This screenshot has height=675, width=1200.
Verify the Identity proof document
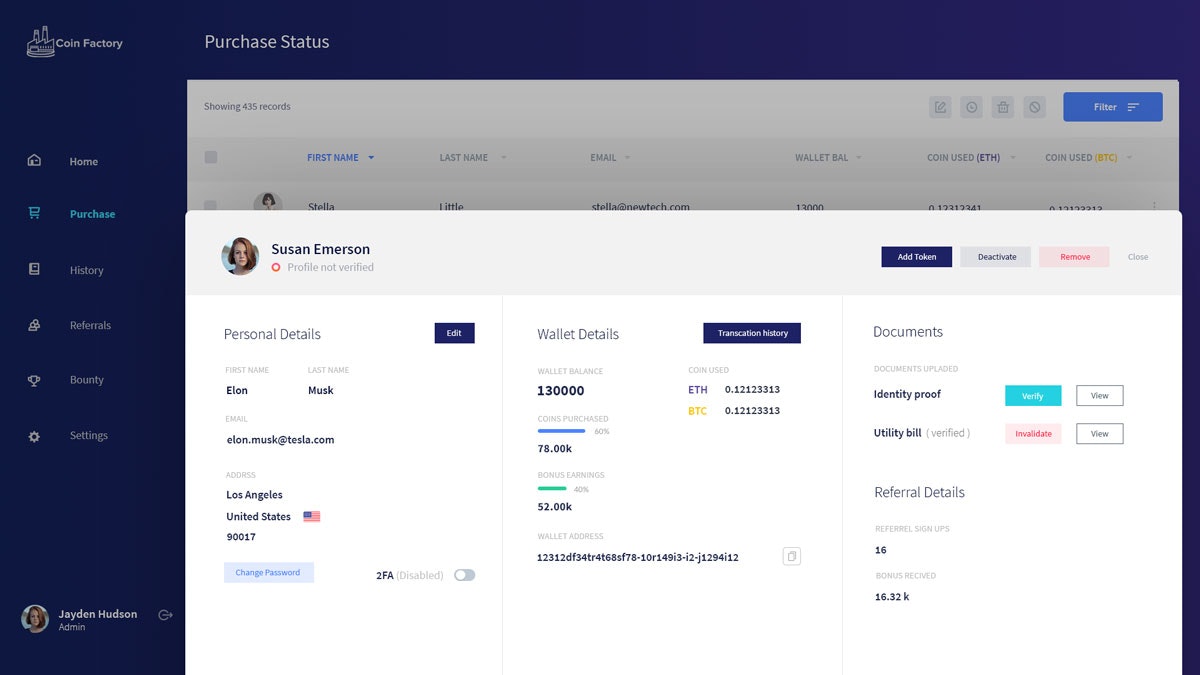(1033, 396)
